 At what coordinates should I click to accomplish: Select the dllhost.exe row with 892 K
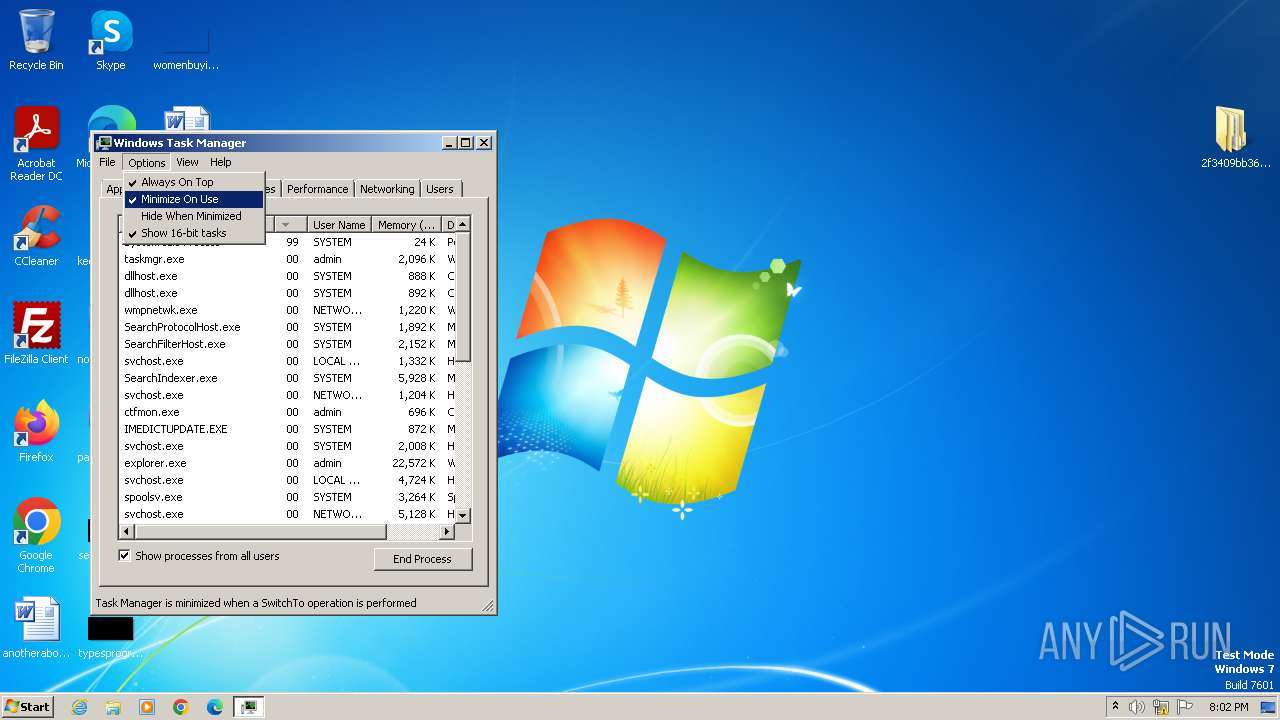point(287,293)
